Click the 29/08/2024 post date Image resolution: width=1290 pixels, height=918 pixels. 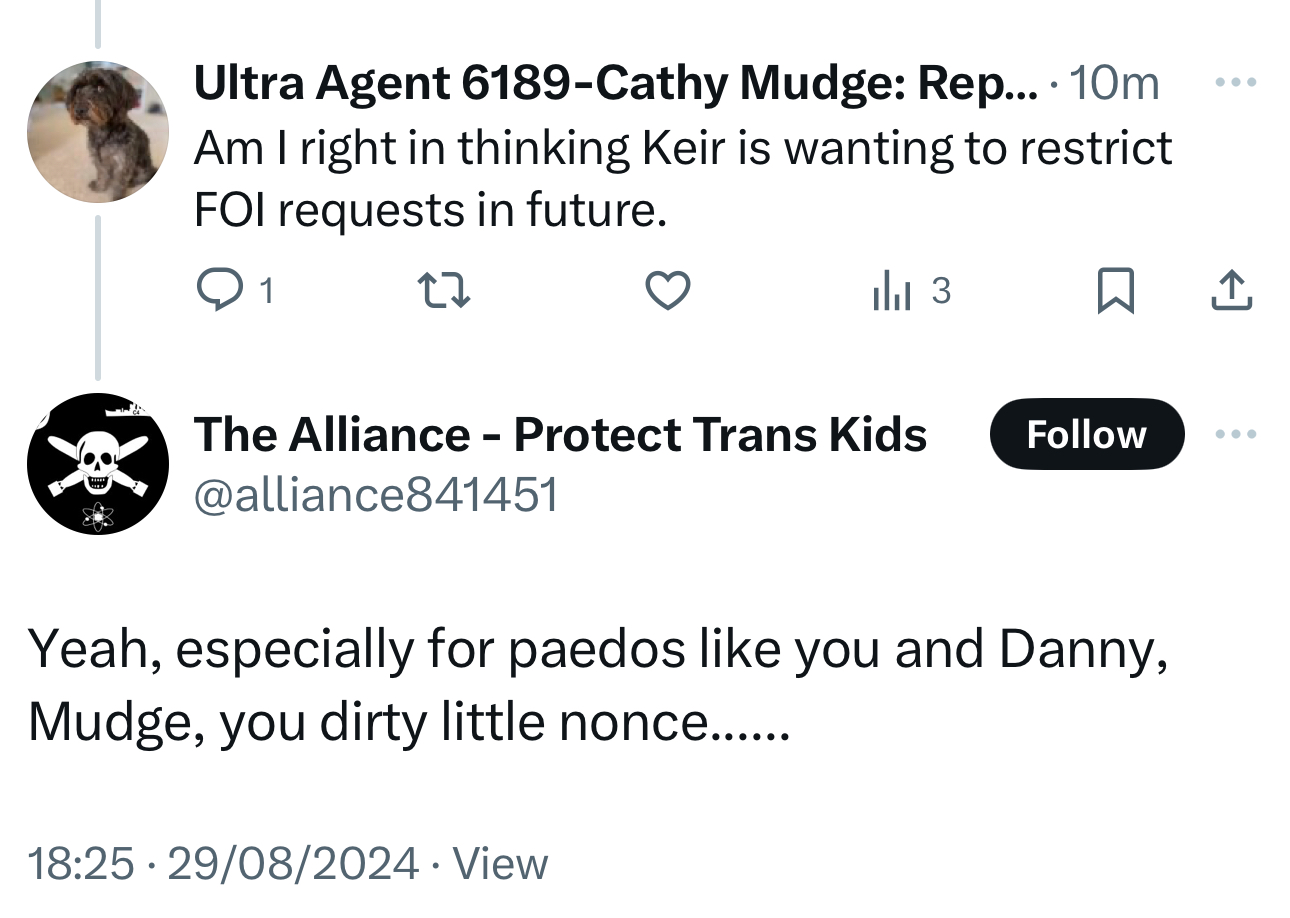[x=293, y=863]
